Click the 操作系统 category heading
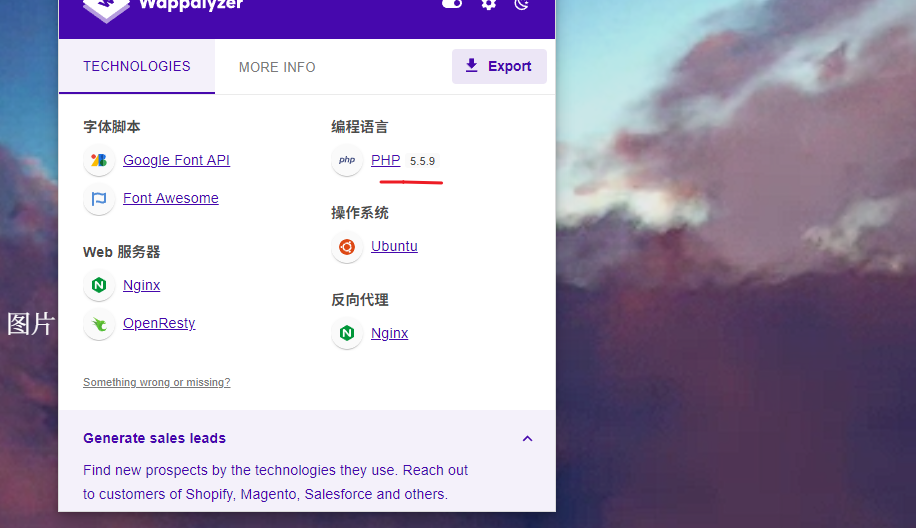Image resolution: width=916 pixels, height=528 pixels. (359, 213)
